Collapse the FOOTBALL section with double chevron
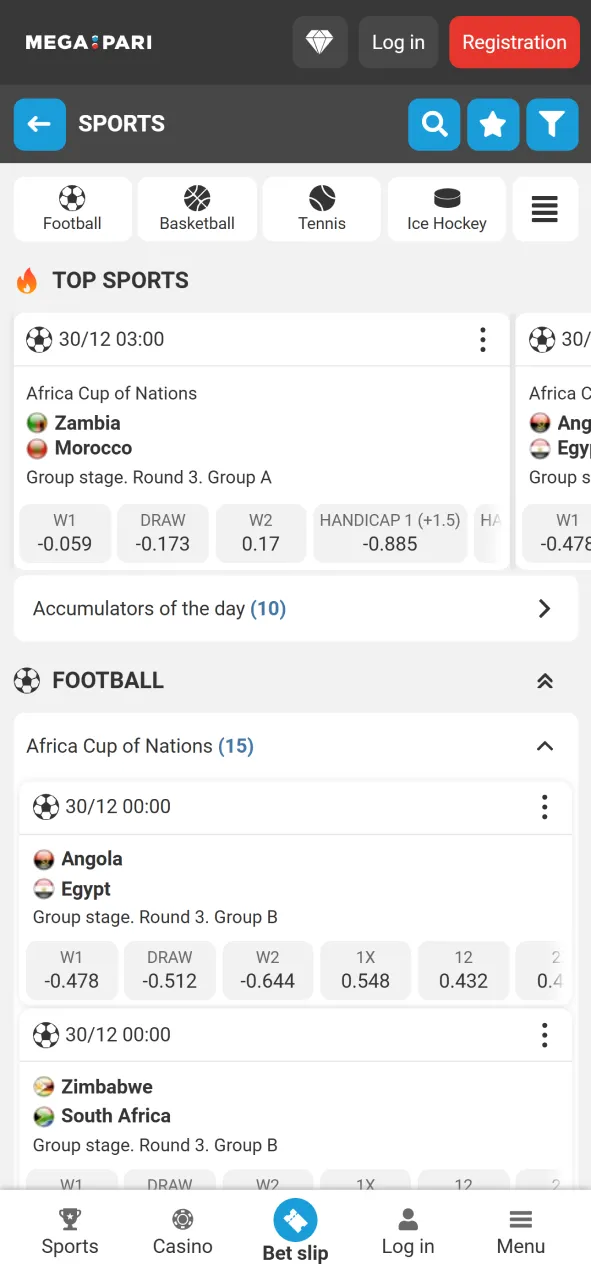 (545, 680)
